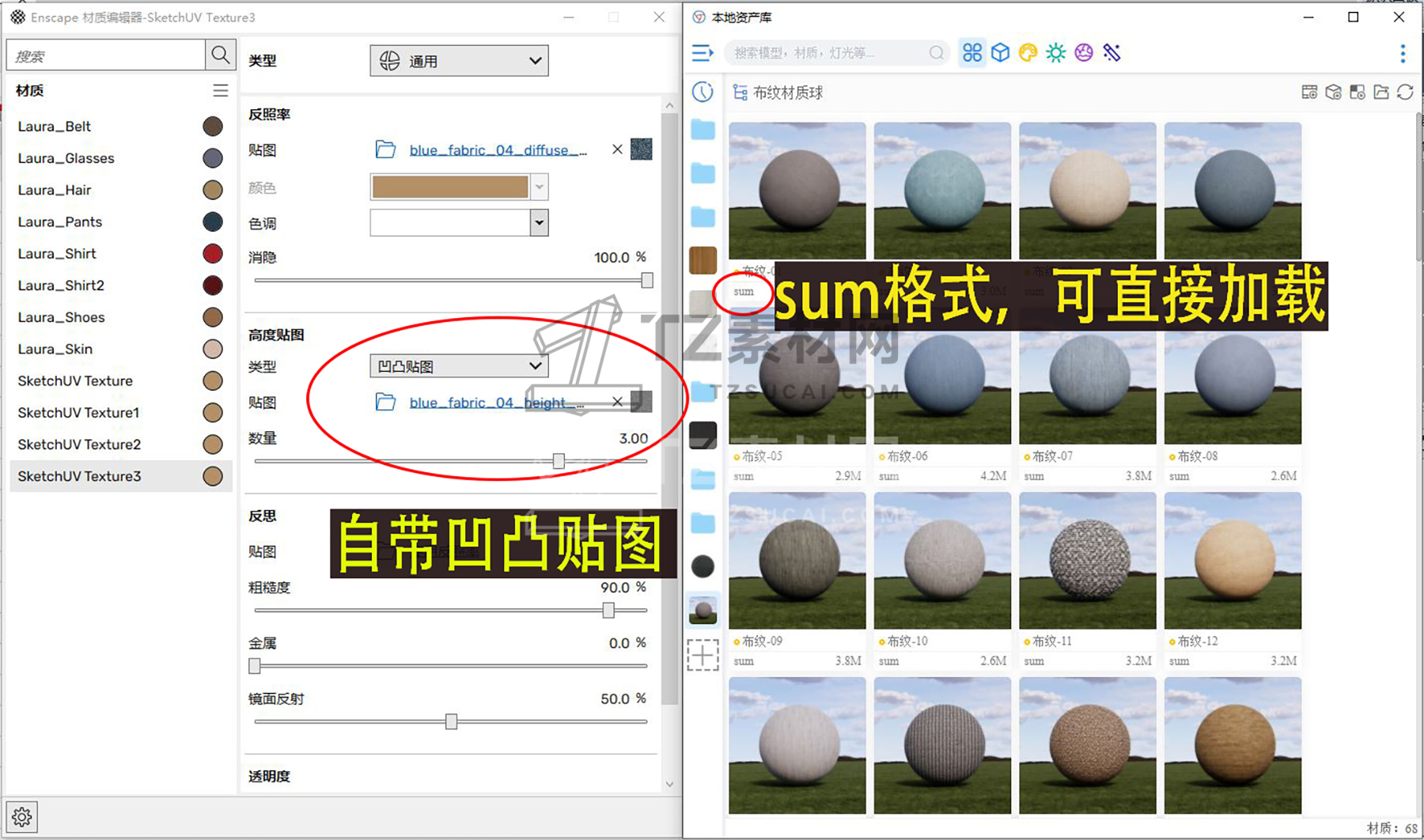Select the highlighted fabric sphere category in the sidebar
Screen dimensions: 1424x840
(703, 610)
